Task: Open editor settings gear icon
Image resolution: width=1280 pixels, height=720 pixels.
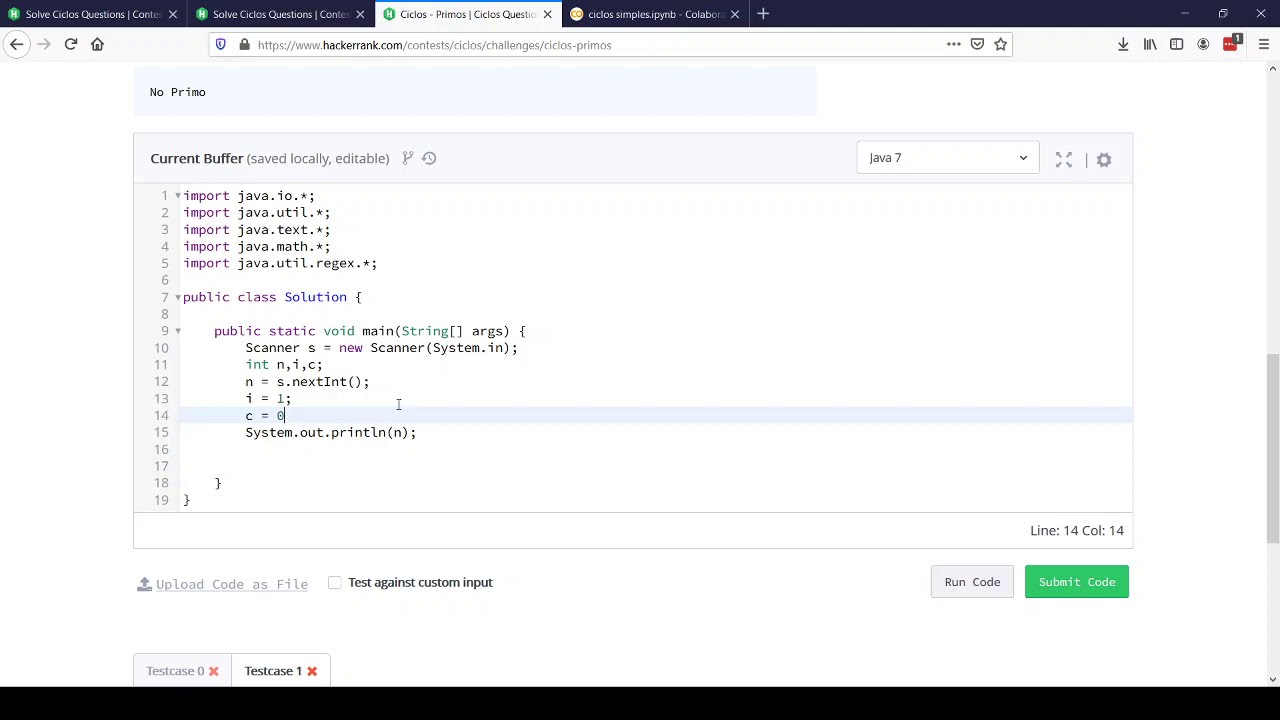Action: click(x=1104, y=159)
